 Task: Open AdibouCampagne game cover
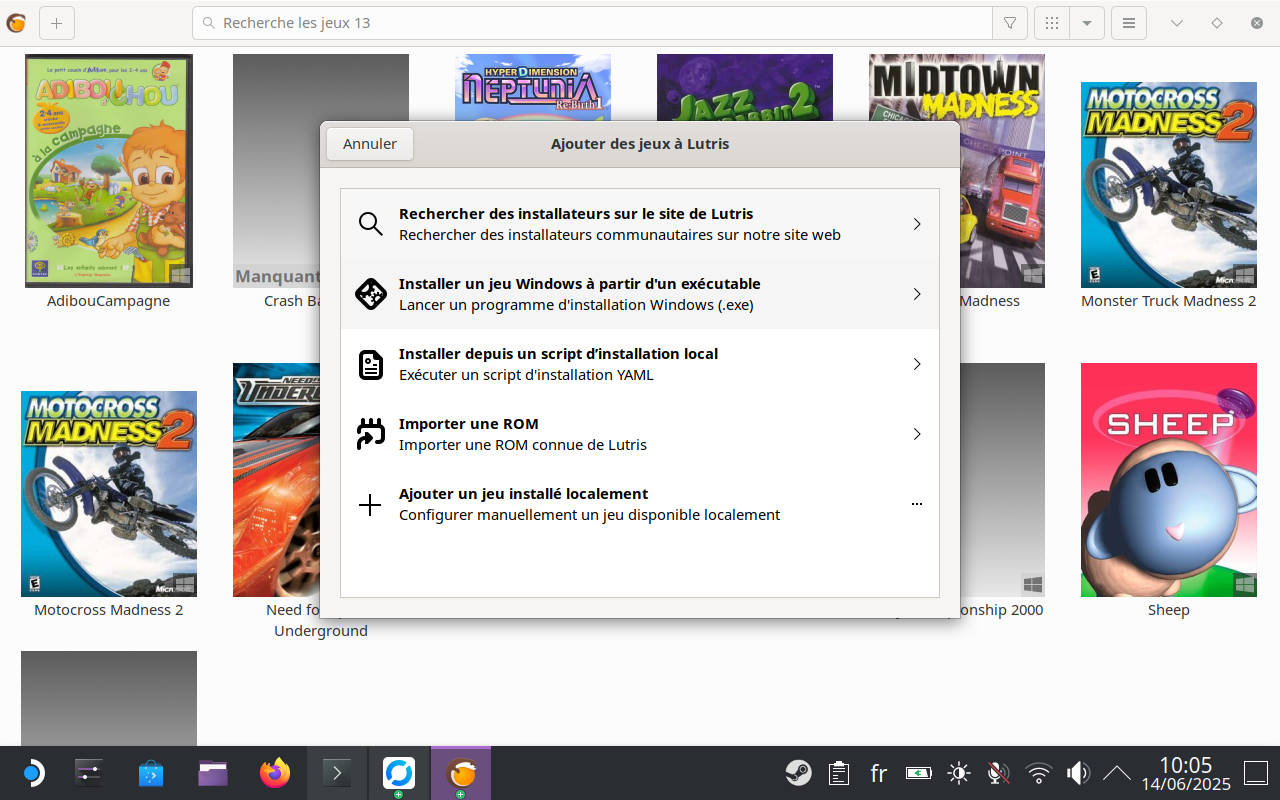[109, 171]
